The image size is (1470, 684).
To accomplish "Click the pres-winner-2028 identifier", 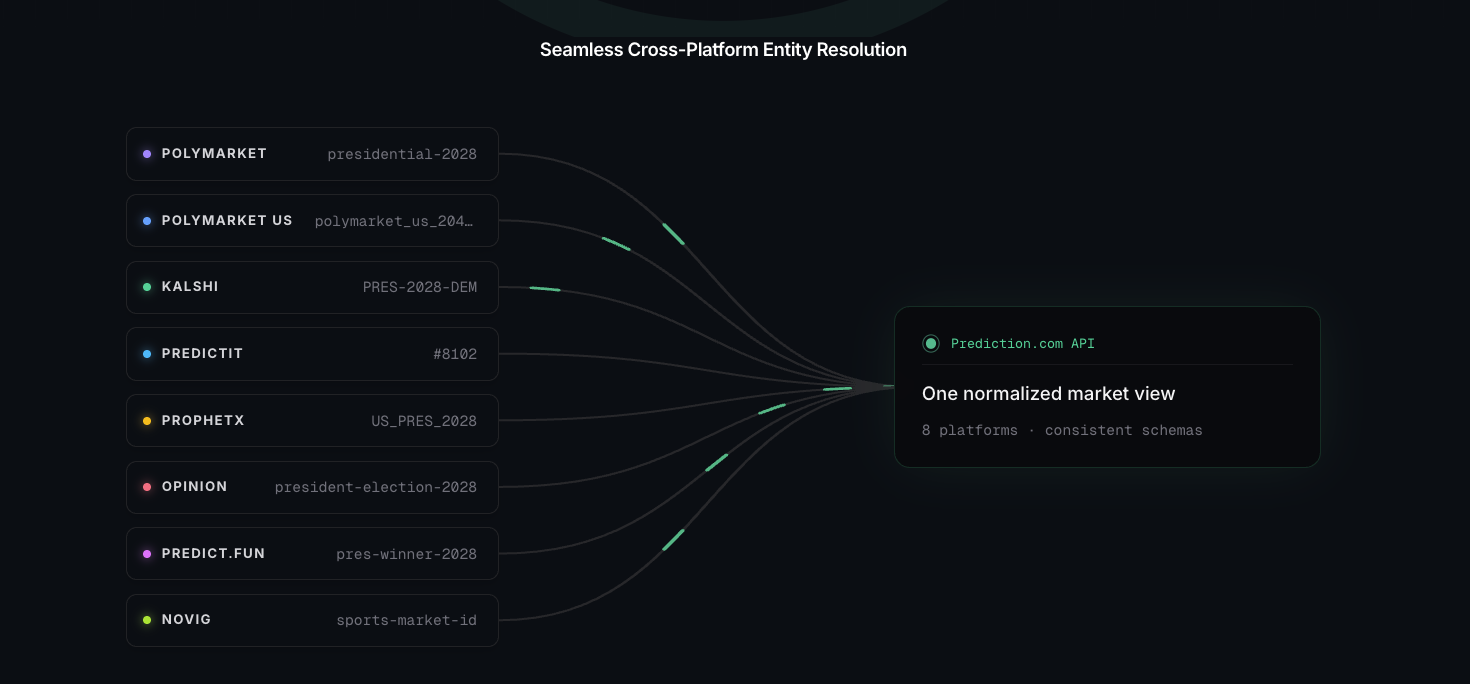I will 406,554.
